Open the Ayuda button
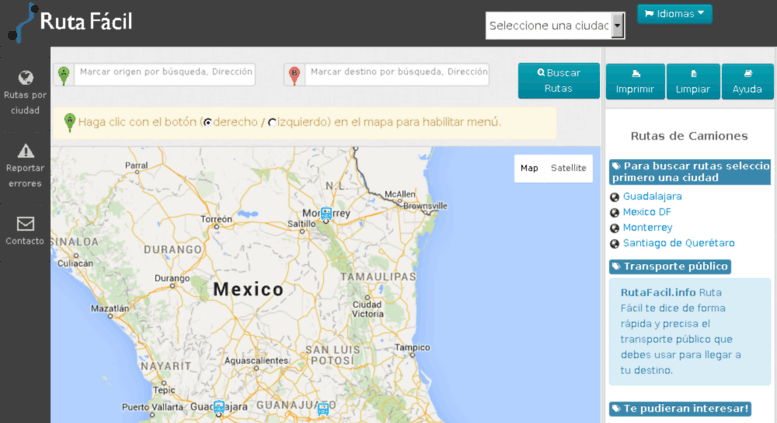This screenshot has width=777, height=423. point(747,82)
